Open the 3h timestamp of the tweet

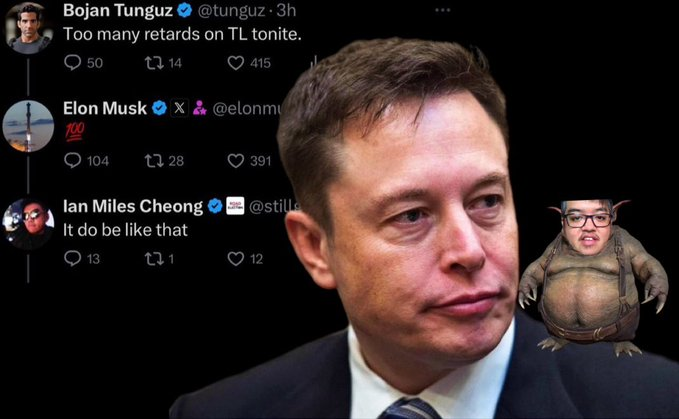(286, 10)
